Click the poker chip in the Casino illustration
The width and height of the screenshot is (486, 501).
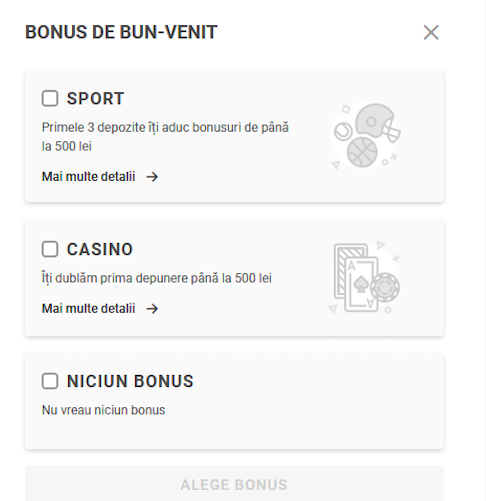385,287
